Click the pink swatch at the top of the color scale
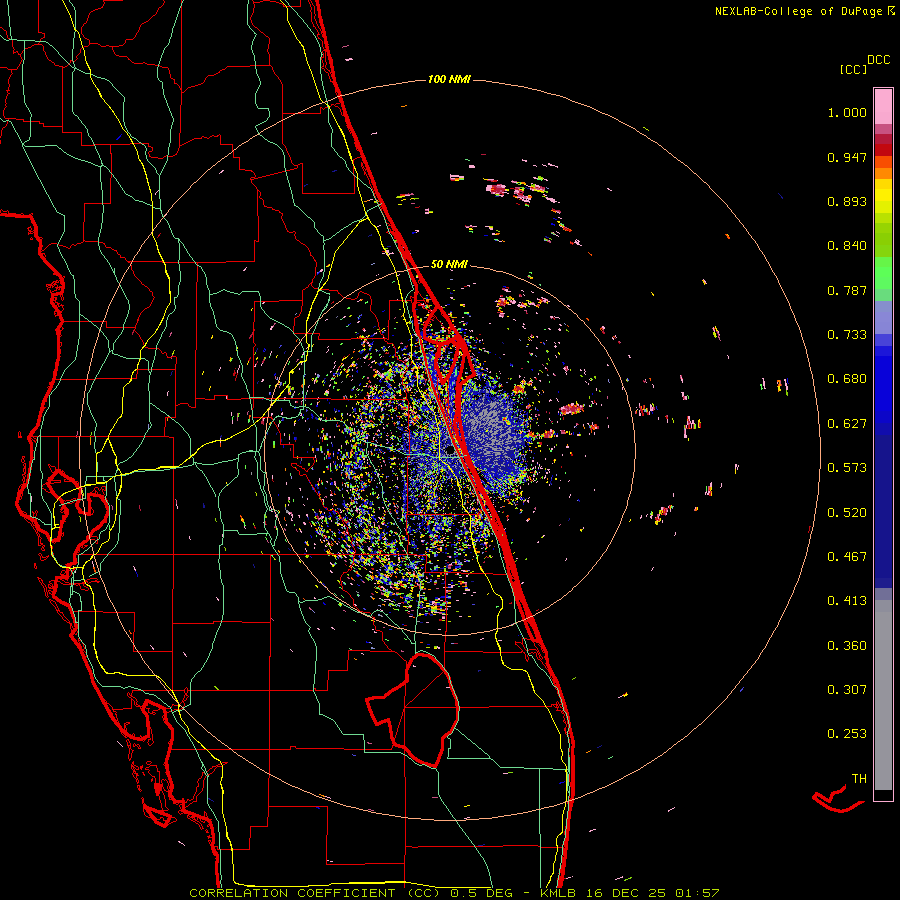 coord(883,107)
